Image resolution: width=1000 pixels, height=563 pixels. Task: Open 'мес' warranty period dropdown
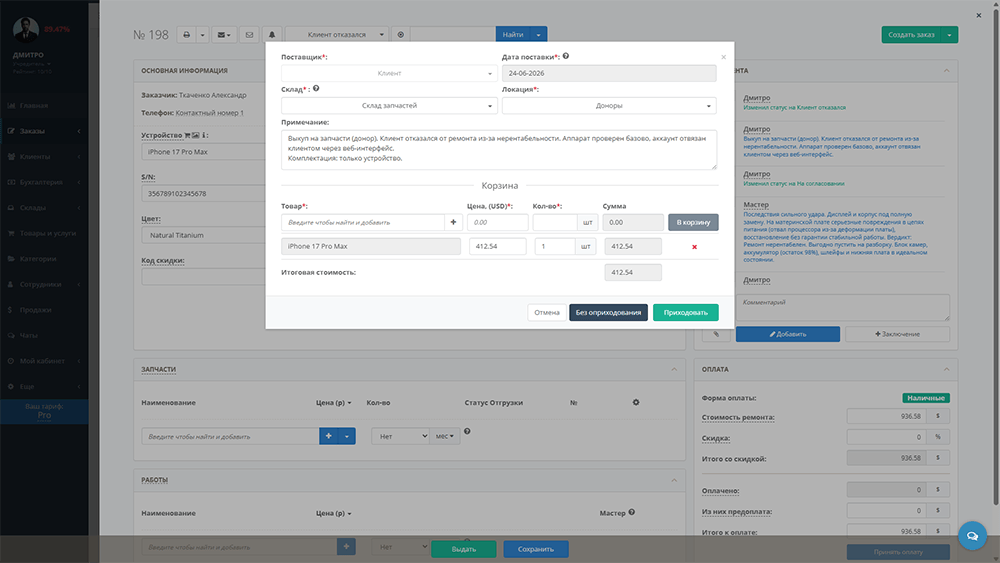coord(445,436)
